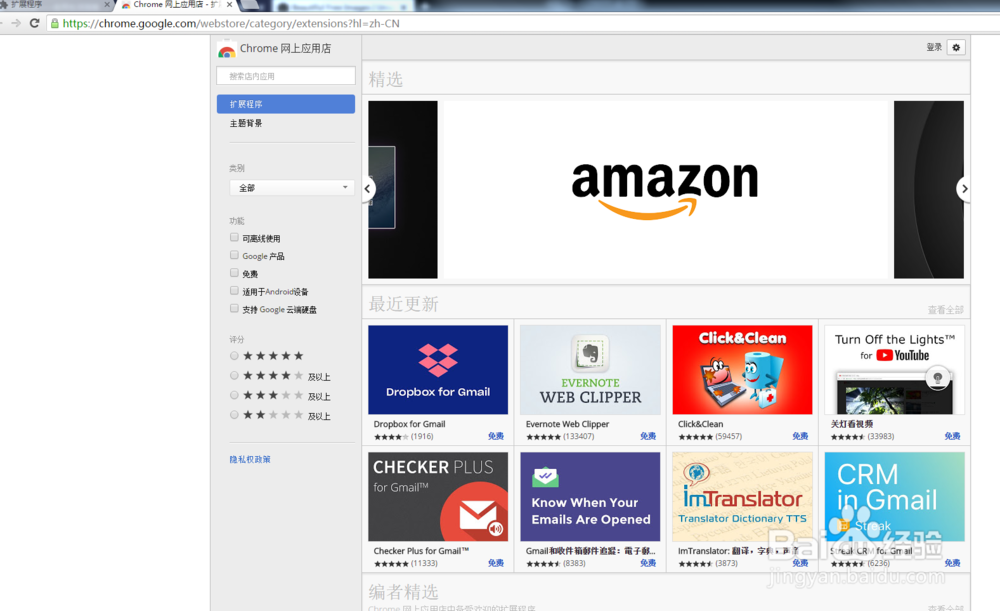Click the Click&Clean title text

[700, 424]
